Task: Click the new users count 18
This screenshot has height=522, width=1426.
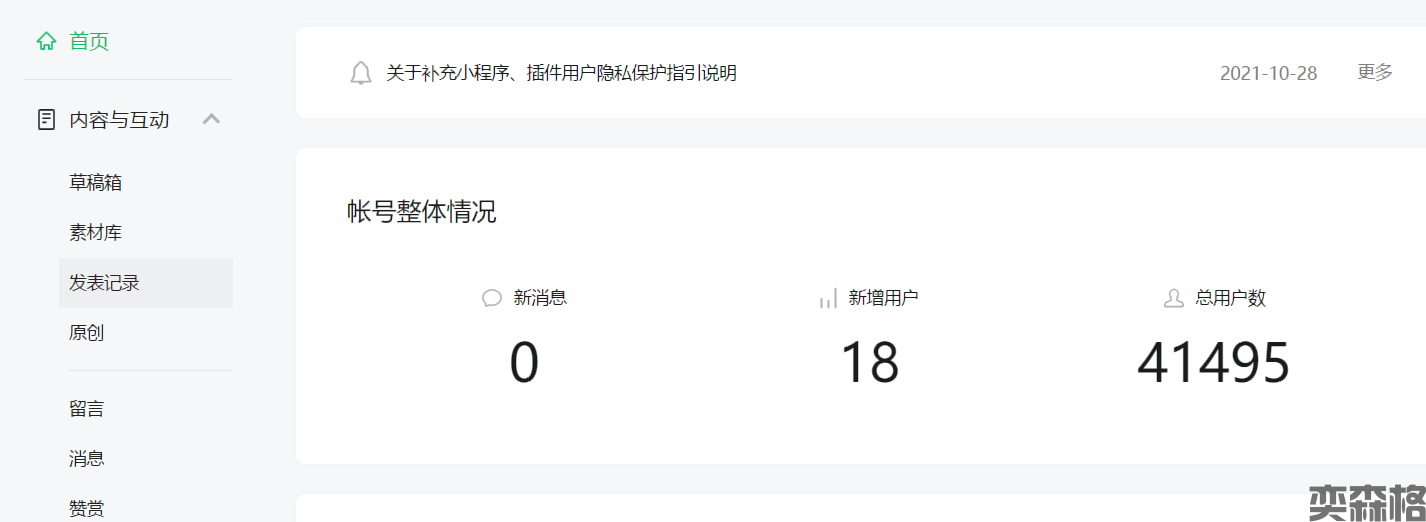Action: coord(869,363)
